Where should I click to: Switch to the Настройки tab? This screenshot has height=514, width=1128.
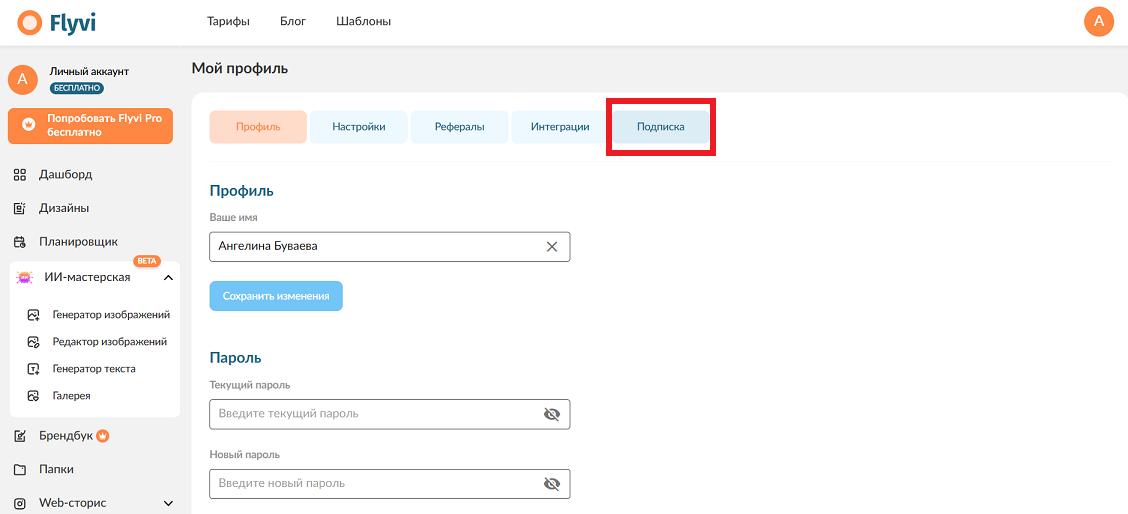(x=359, y=127)
